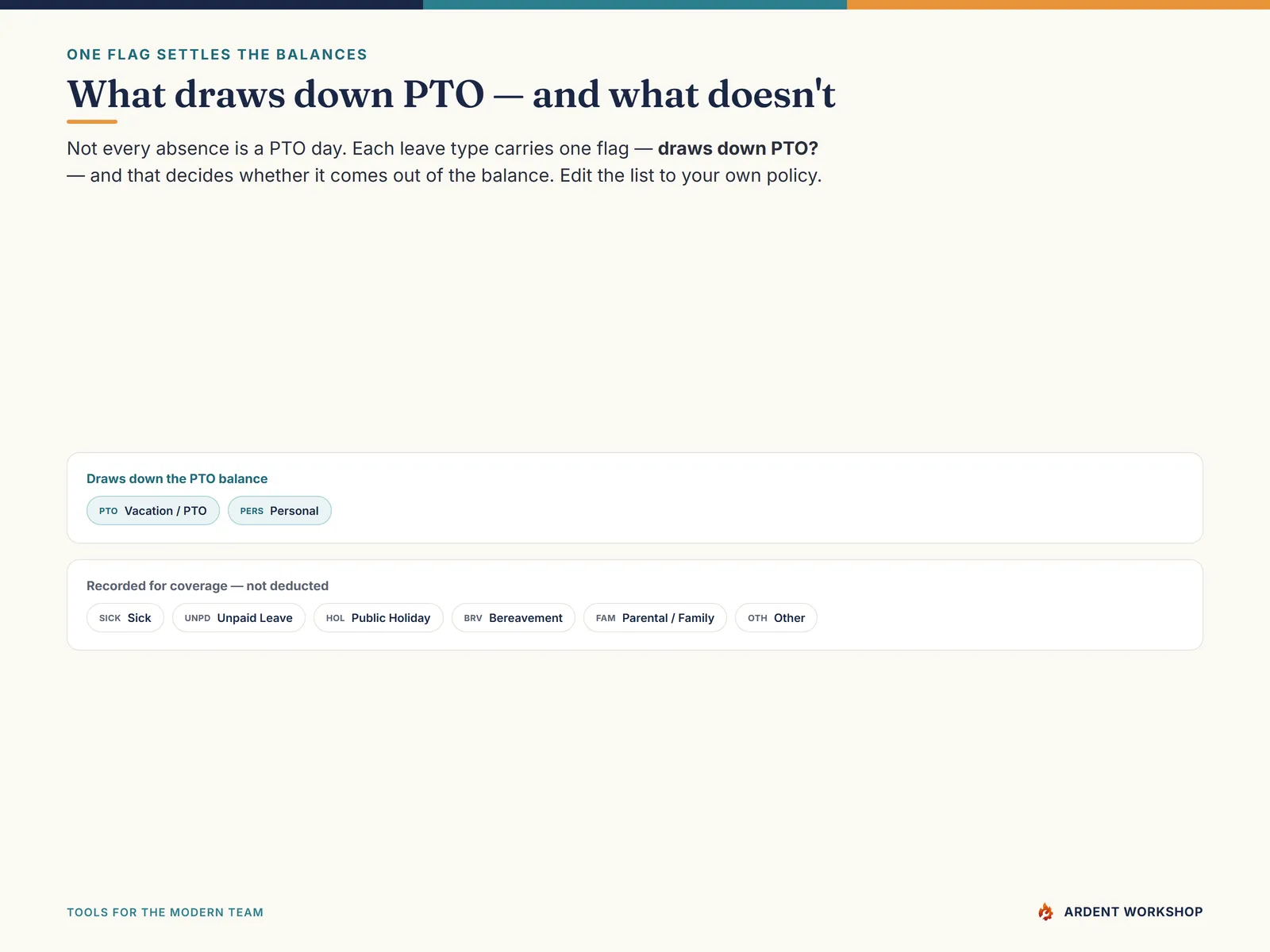The width and height of the screenshot is (1270, 952).
Task: Select the Other leave type chip
Action: 776,618
